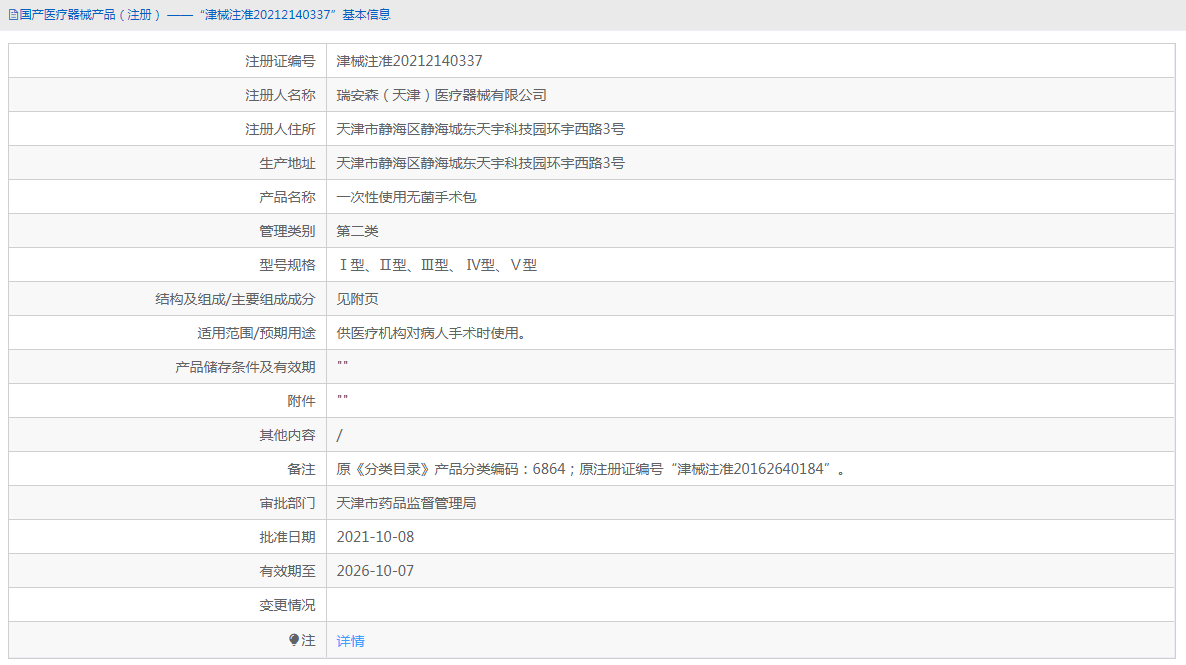Screen dimensions: 1186x665
Task: Click the 注册人住所 address cell
Action: point(482,128)
